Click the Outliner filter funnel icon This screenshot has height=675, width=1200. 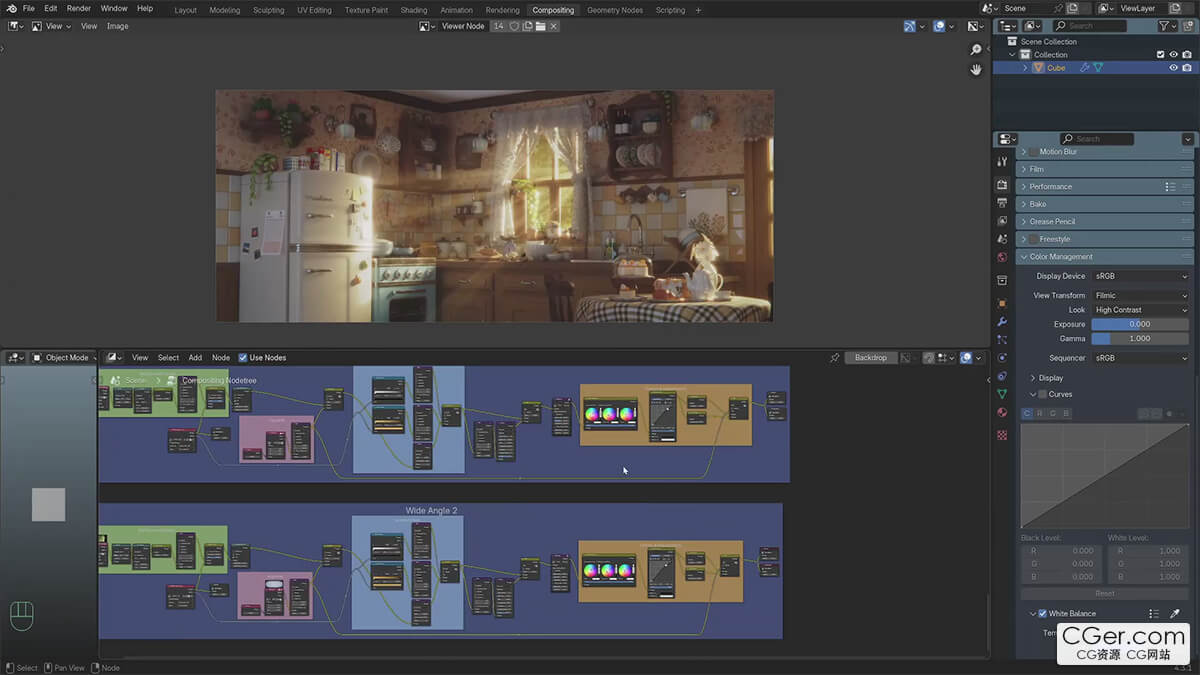point(1163,26)
